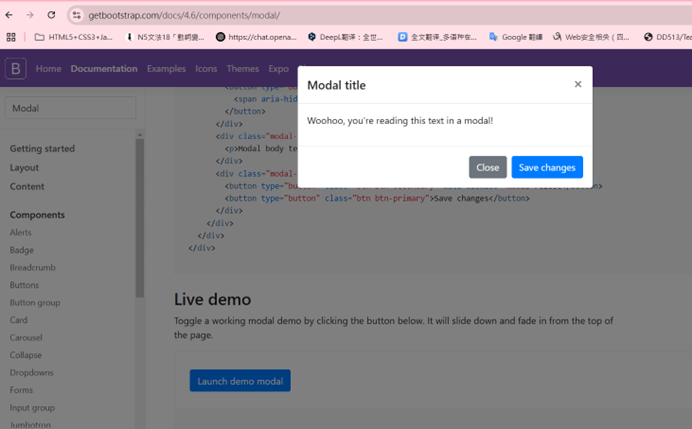Expand Layout section in sidebar

click(x=24, y=168)
